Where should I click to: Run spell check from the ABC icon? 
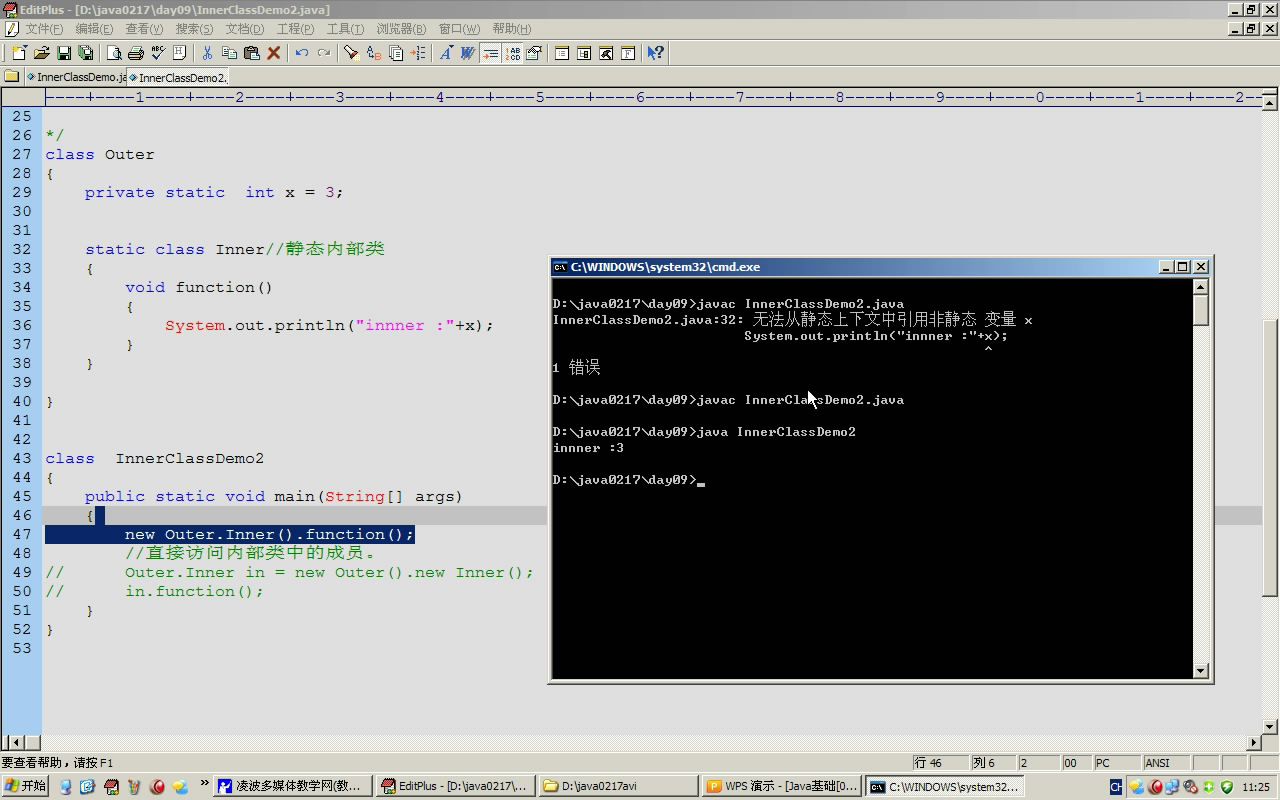tap(158, 53)
